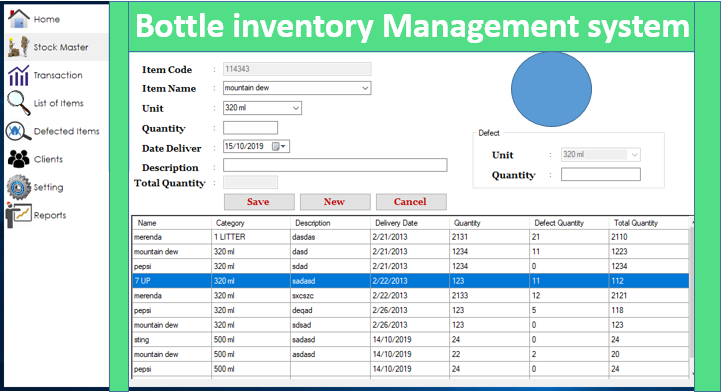Click the blue circle image
The image size is (721, 392).
pos(551,89)
